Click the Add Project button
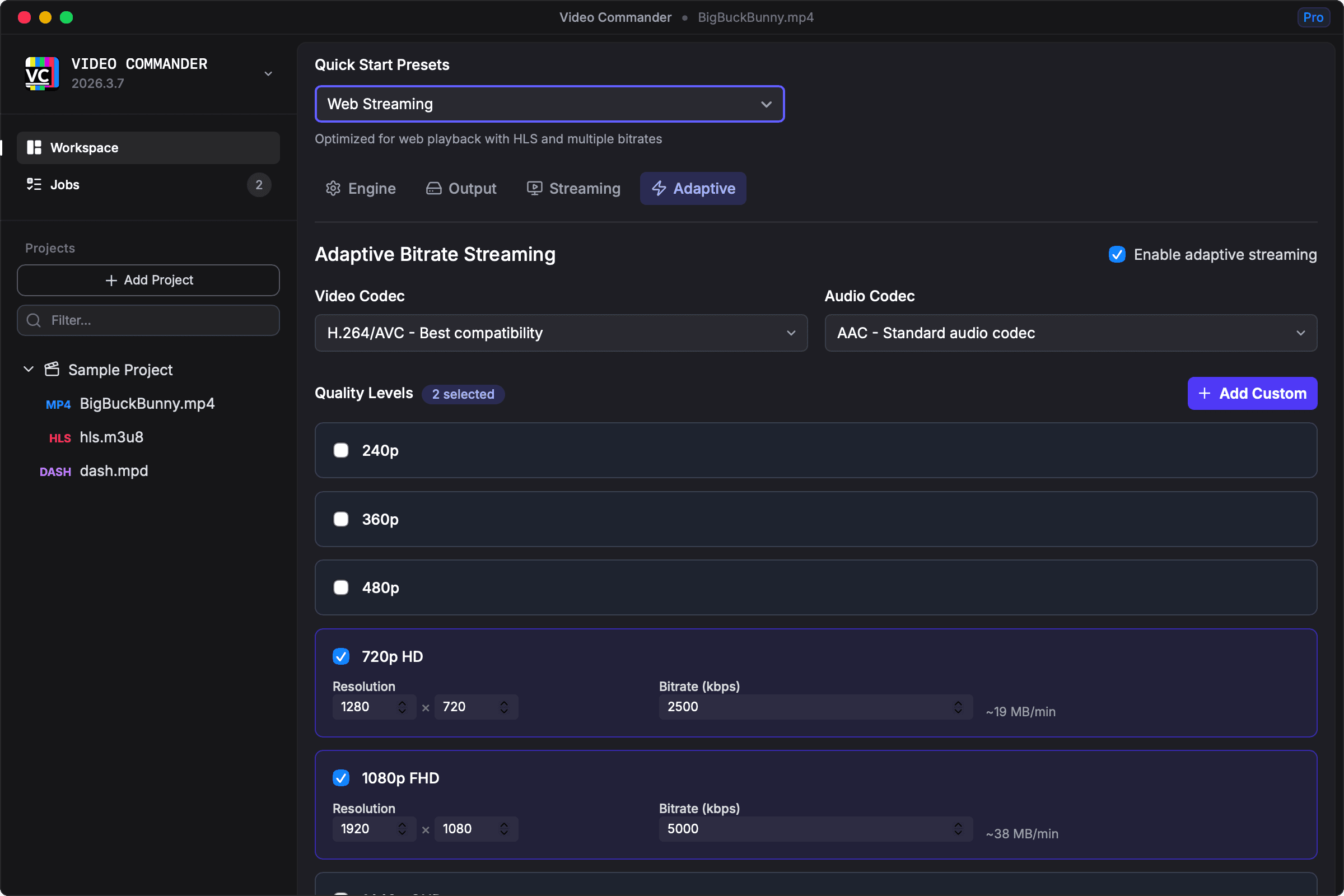Image resolution: width=1344 pixels, height=896 pixels. [x=148, y=280]
